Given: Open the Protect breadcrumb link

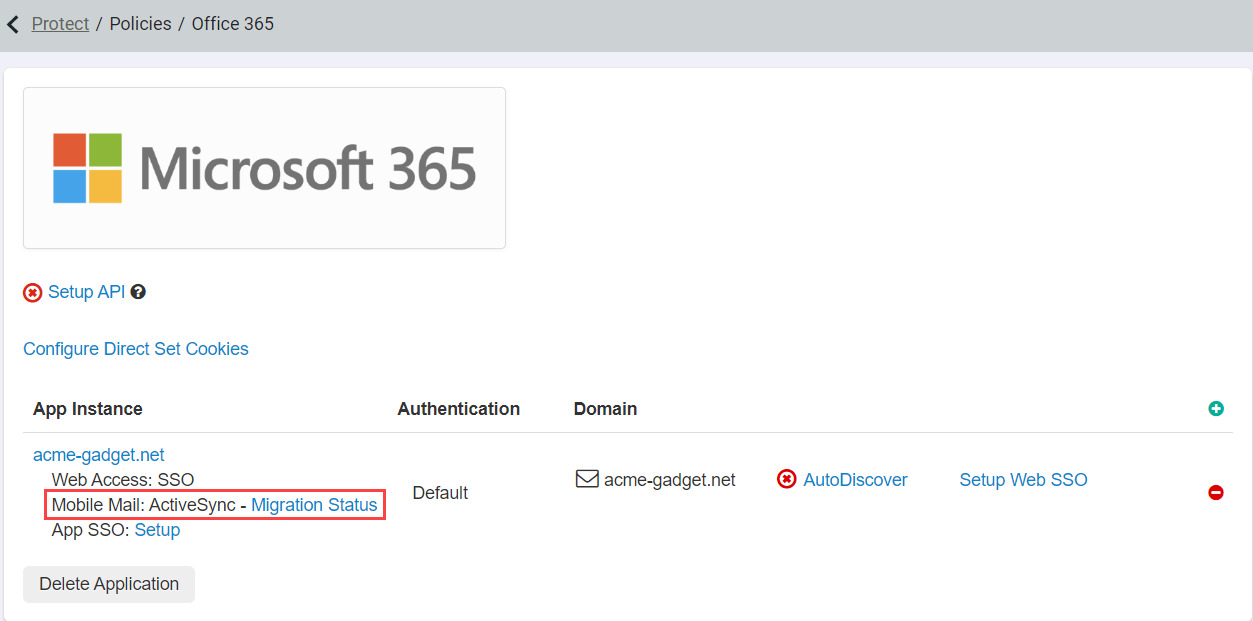Looking at the screenshot, I should pyautogui.click(x=60, y=24).
